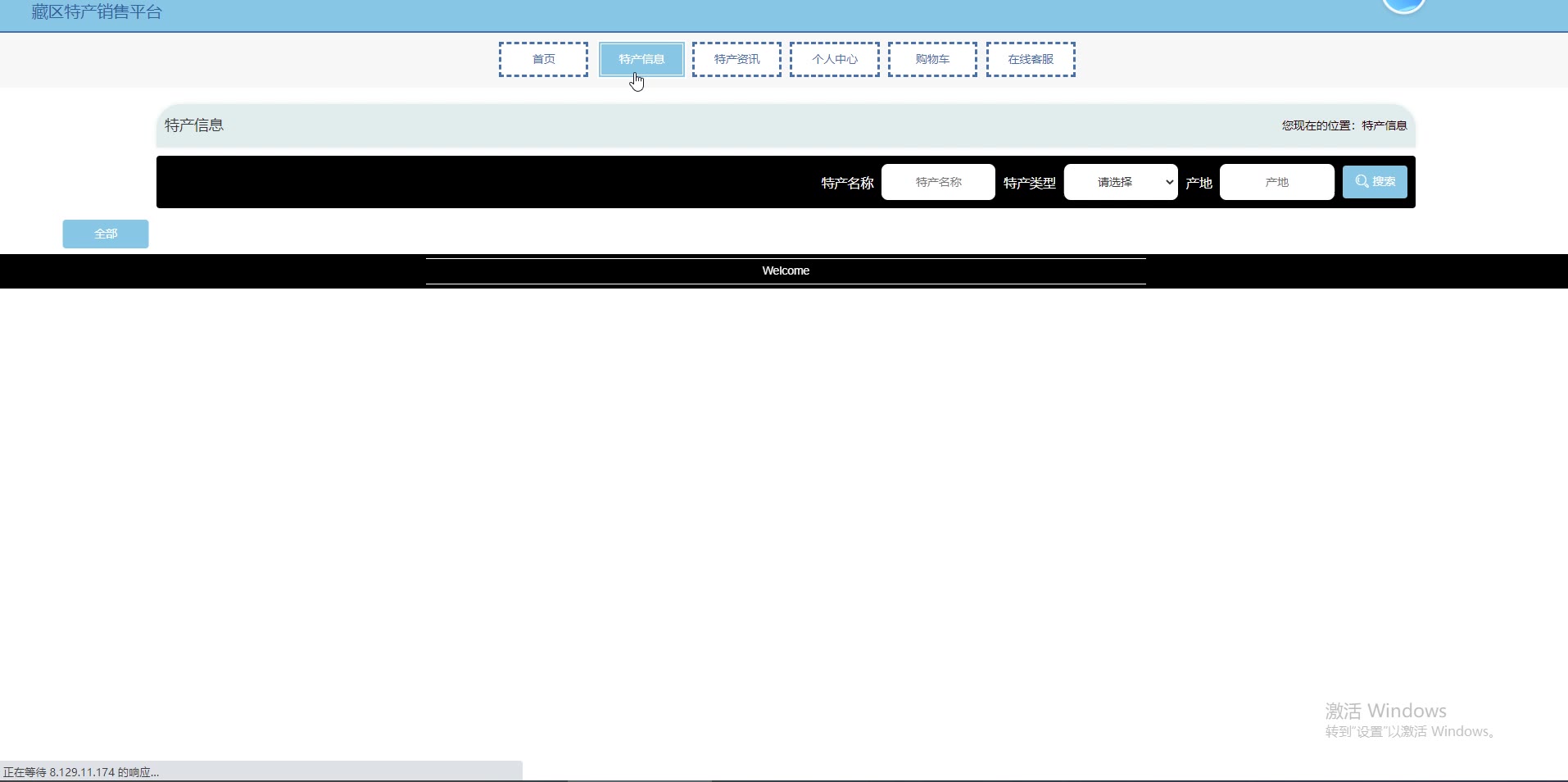1568x782 pixels.
Task: Go to 个人中心 tab
Action: click(x=835, y=59)
